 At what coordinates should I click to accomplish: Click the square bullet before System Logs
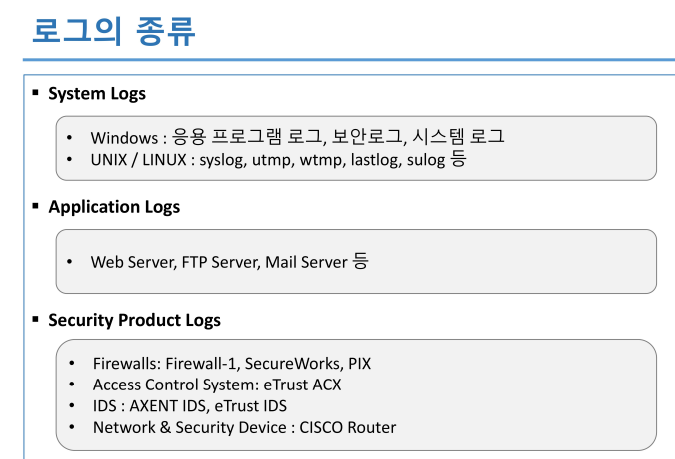click(x=35, y=93)
